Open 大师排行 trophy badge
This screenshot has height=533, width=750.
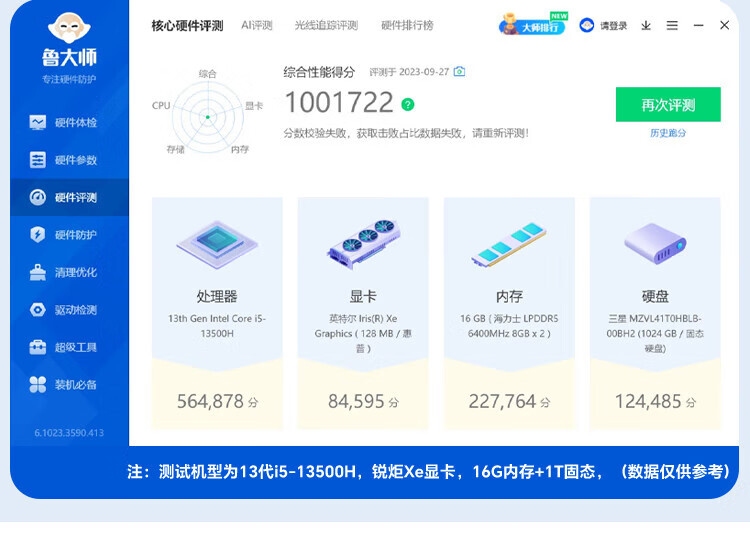532,24
